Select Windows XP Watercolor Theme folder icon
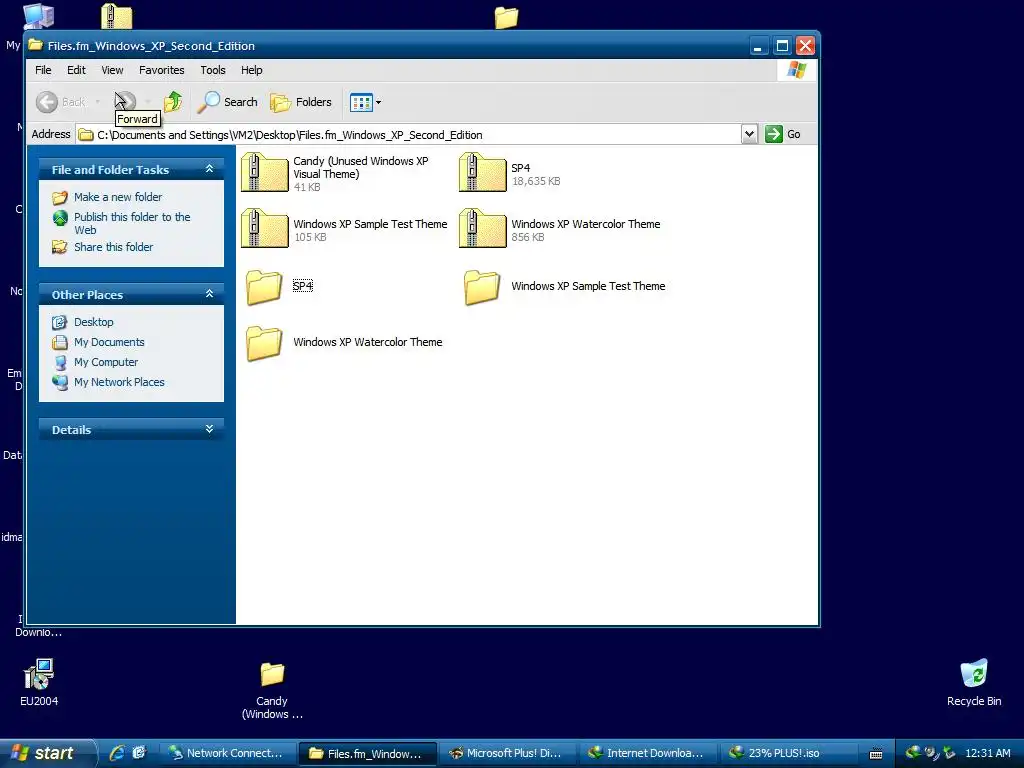 click(x=264, y=343)
